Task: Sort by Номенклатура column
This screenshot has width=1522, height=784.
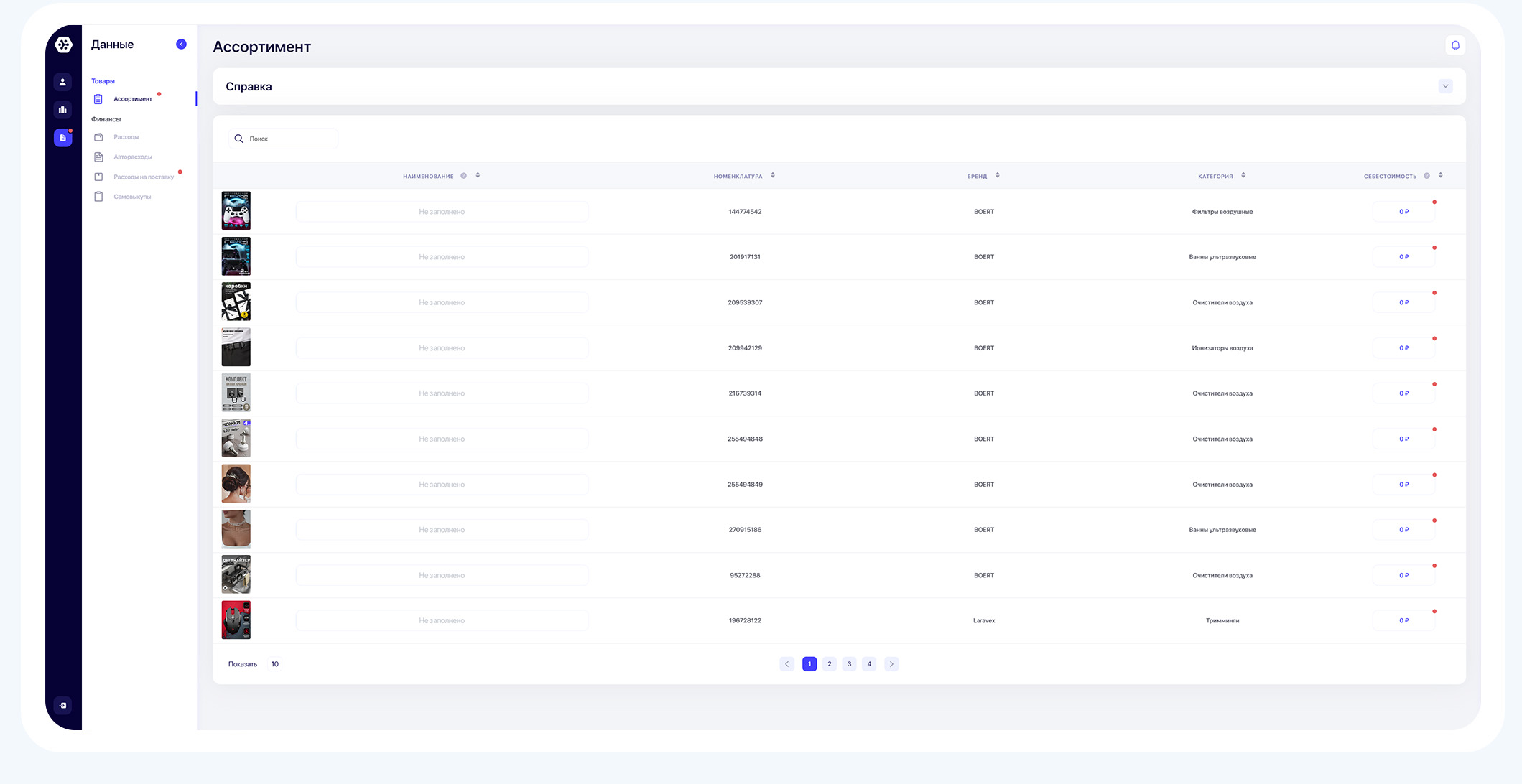Action: (x=773, y=175)
